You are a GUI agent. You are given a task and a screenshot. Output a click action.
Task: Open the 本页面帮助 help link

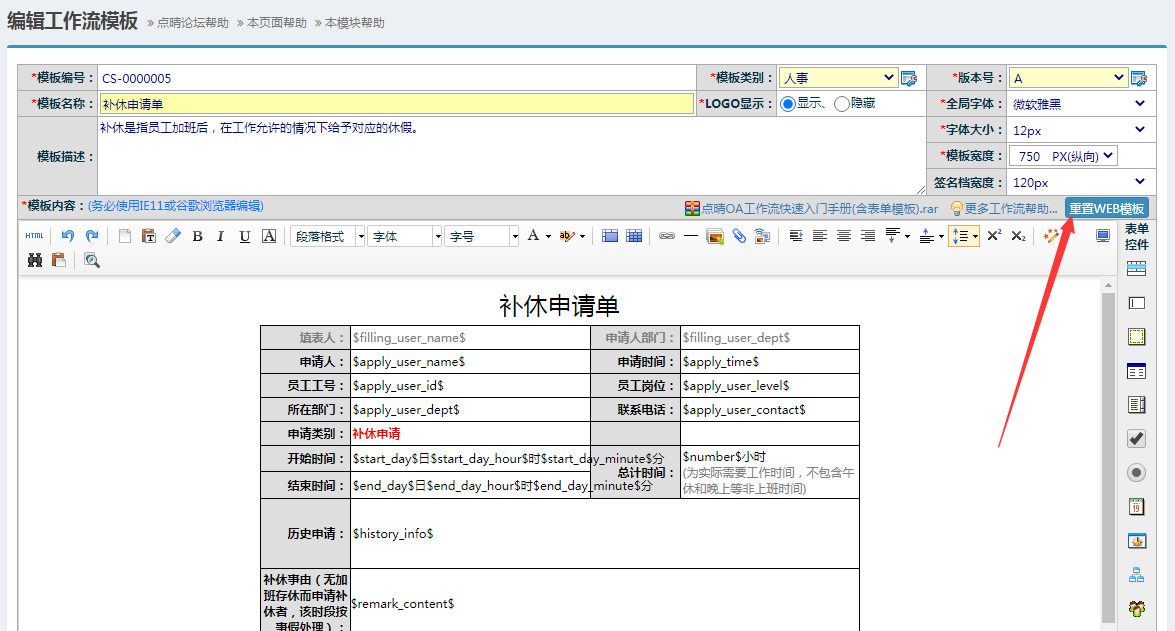276,23
